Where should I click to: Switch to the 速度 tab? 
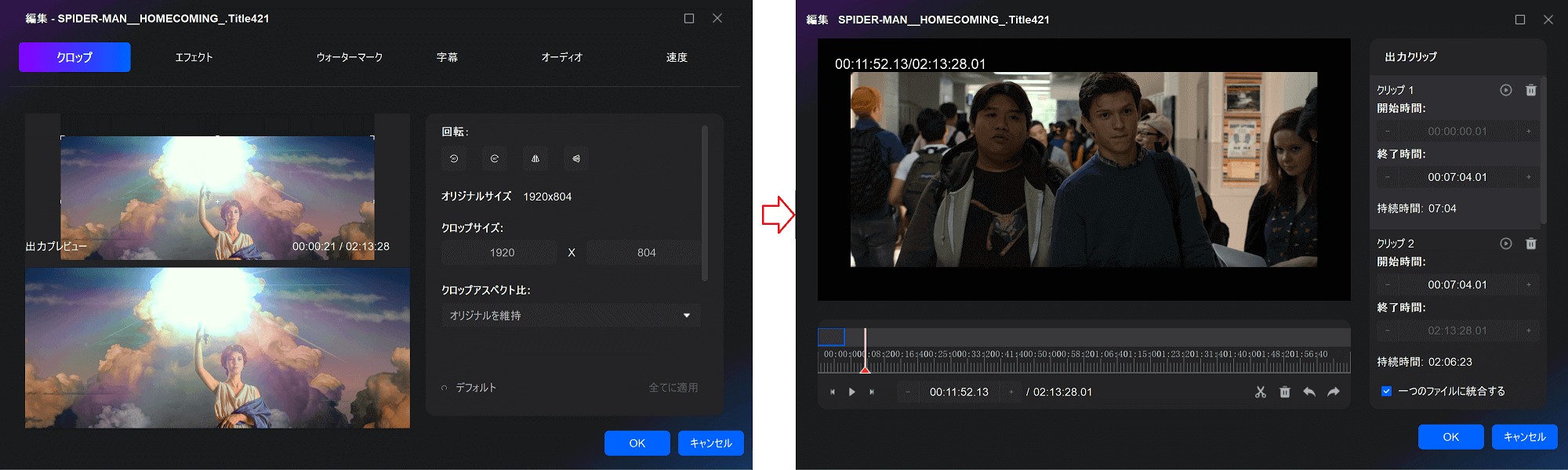(677, 57)
